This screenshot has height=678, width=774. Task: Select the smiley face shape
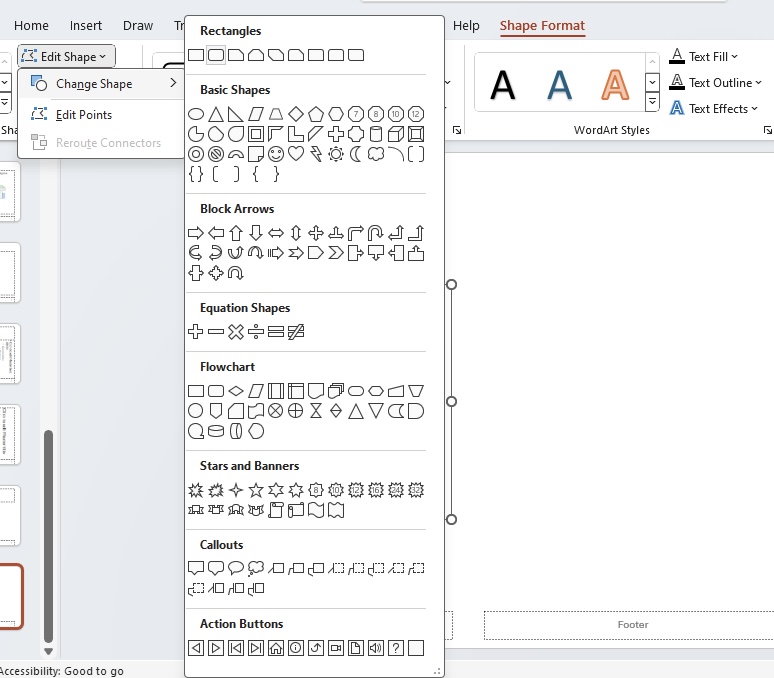click(275, 154)
